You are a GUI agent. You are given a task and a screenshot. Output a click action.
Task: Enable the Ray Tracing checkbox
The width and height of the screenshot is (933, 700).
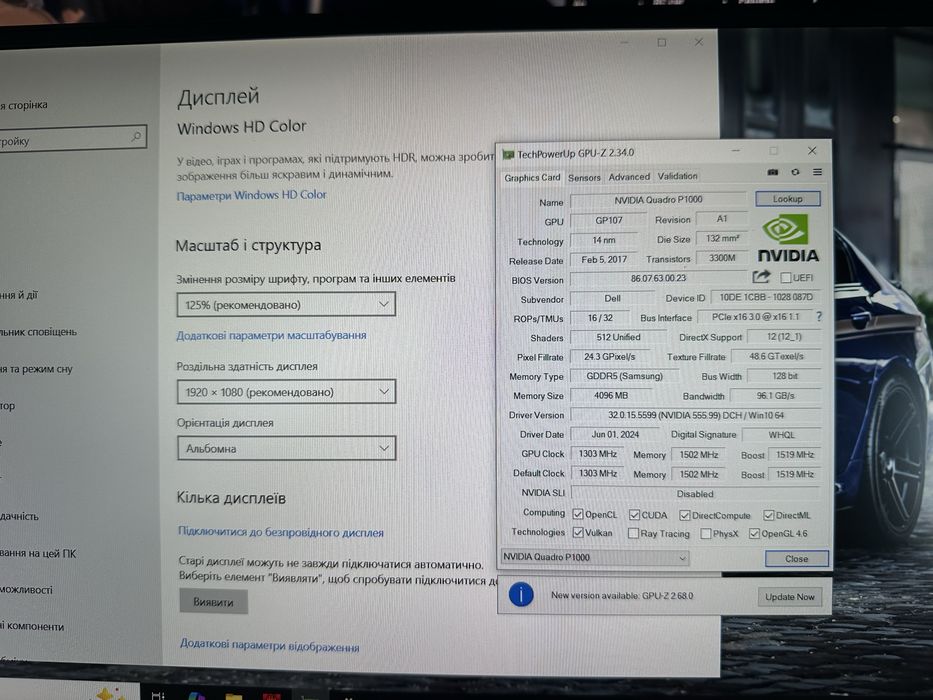click(x=633, y=533)
